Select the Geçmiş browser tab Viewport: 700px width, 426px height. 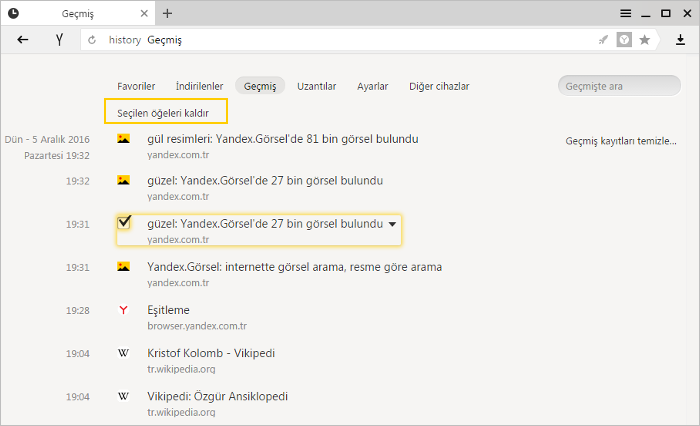(x=78, y=13)
